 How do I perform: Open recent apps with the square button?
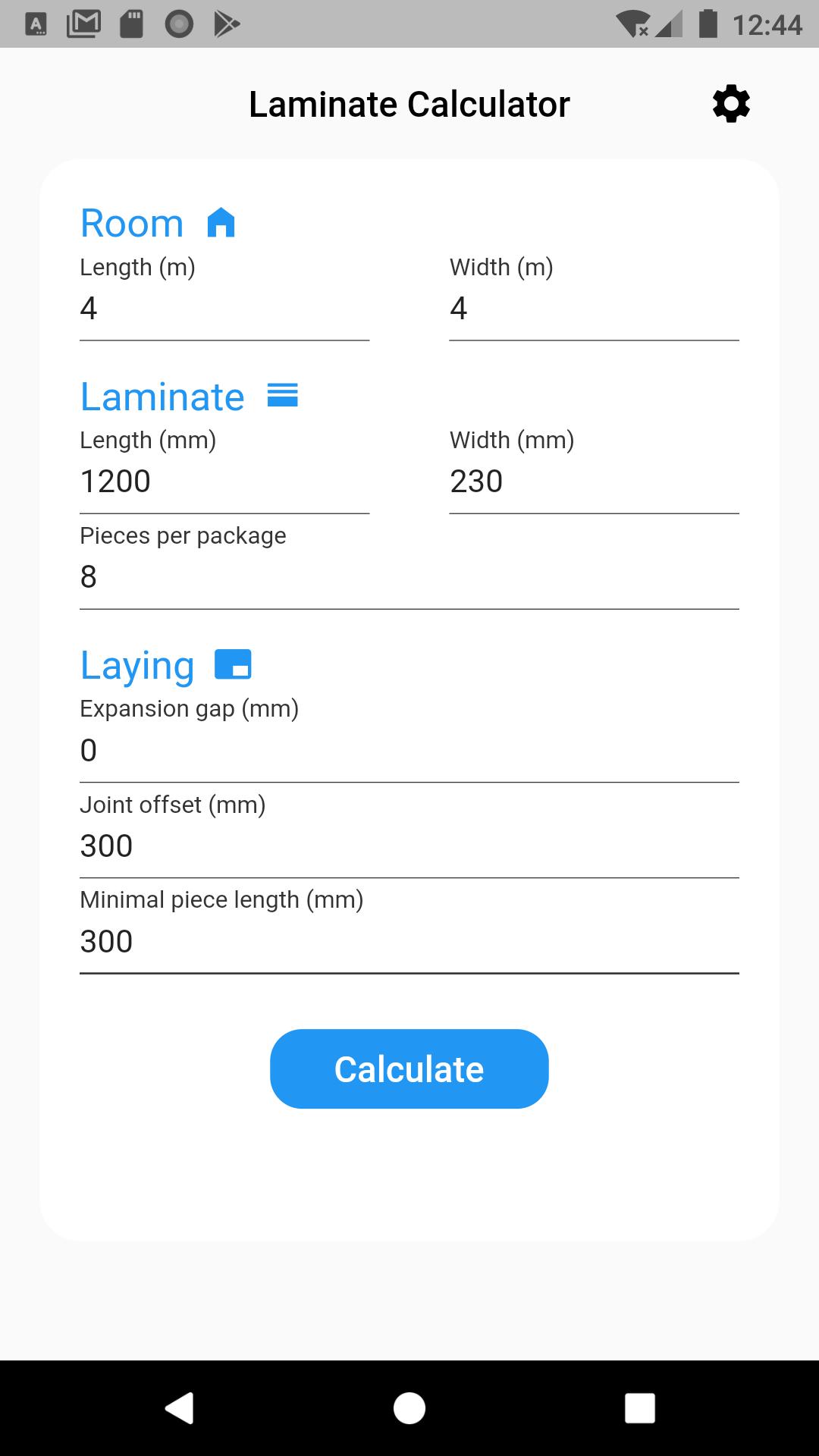(639, 1408)
